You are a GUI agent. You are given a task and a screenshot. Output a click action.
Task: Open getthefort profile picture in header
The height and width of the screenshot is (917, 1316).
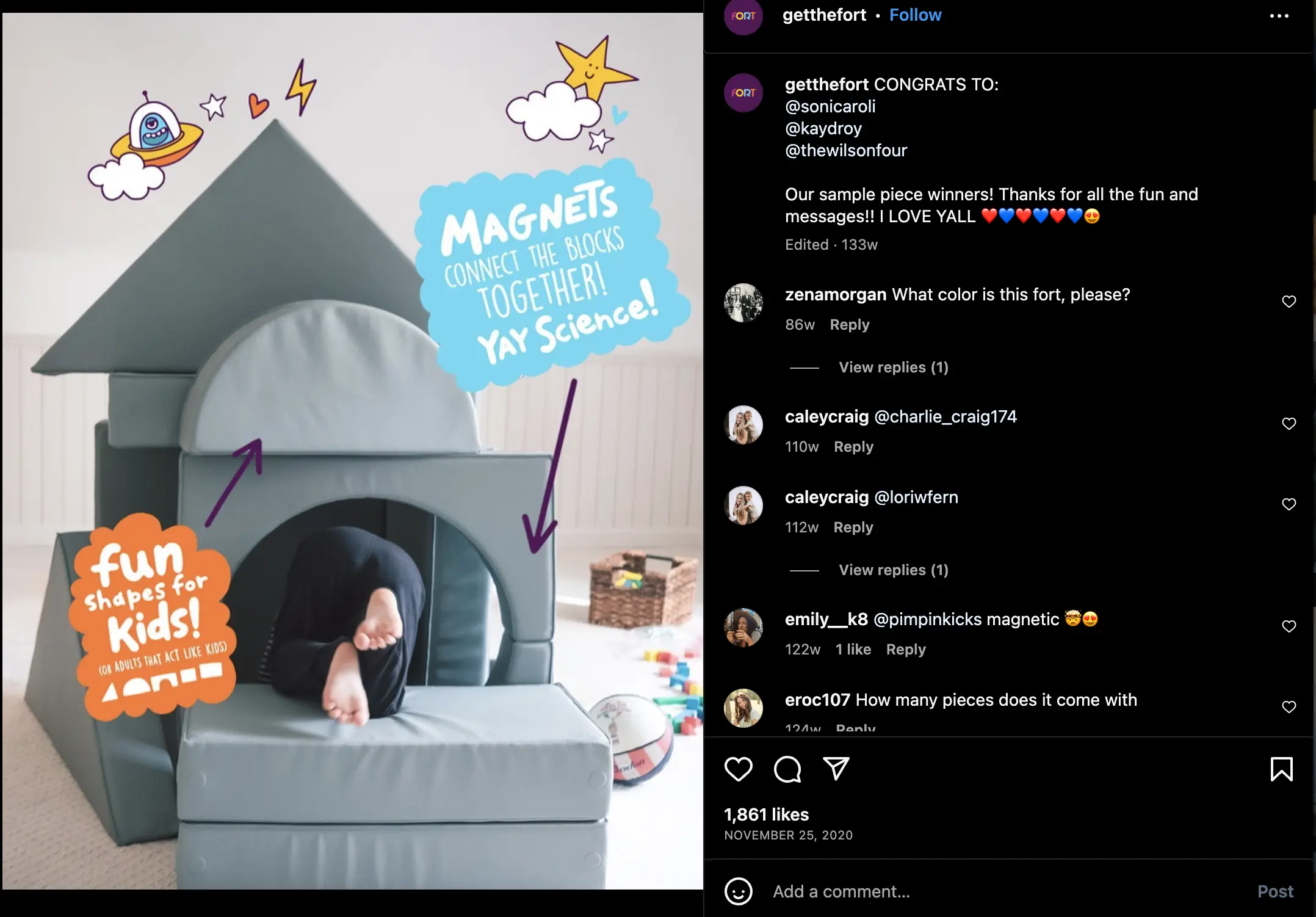tap(743, 16)
